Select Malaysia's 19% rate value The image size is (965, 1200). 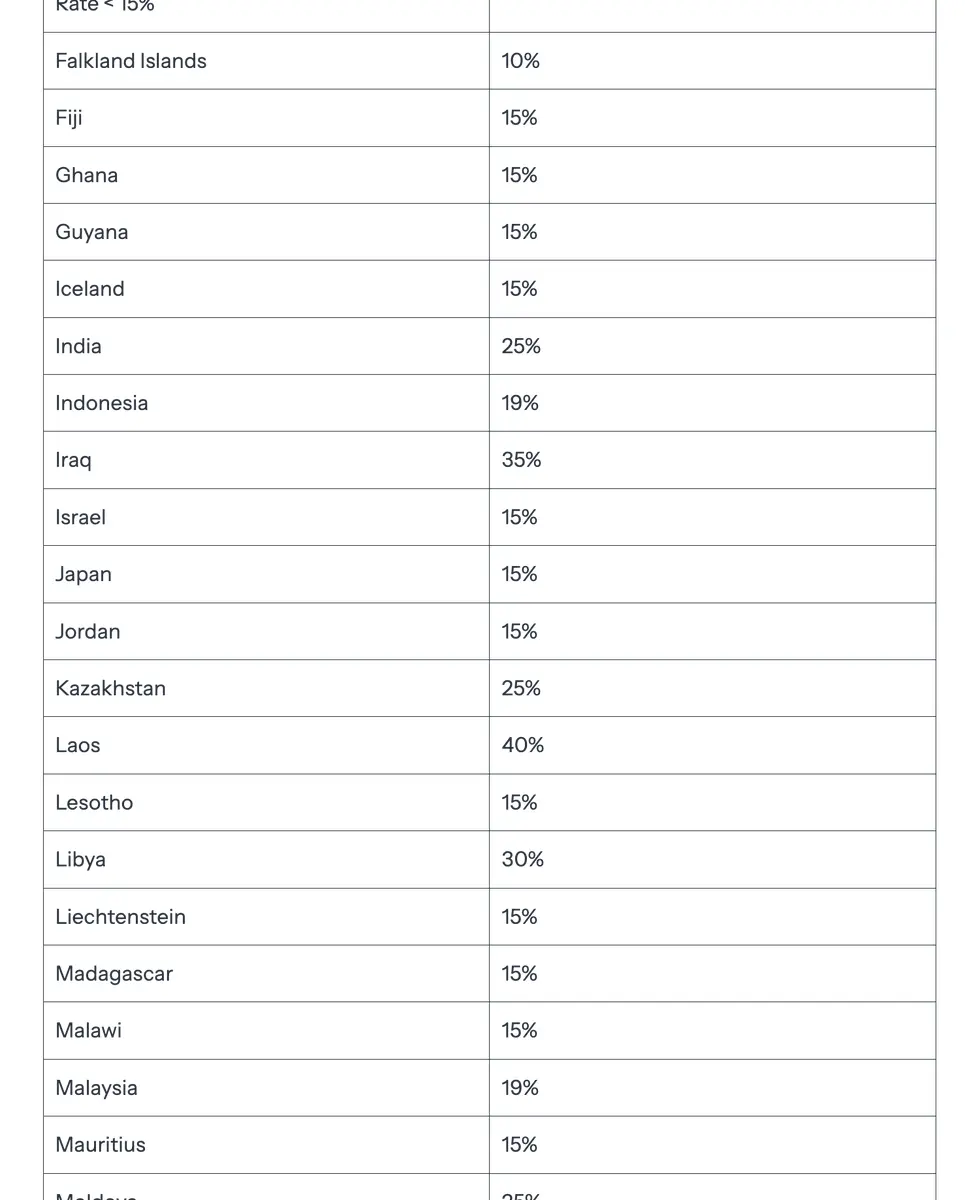520,1088
